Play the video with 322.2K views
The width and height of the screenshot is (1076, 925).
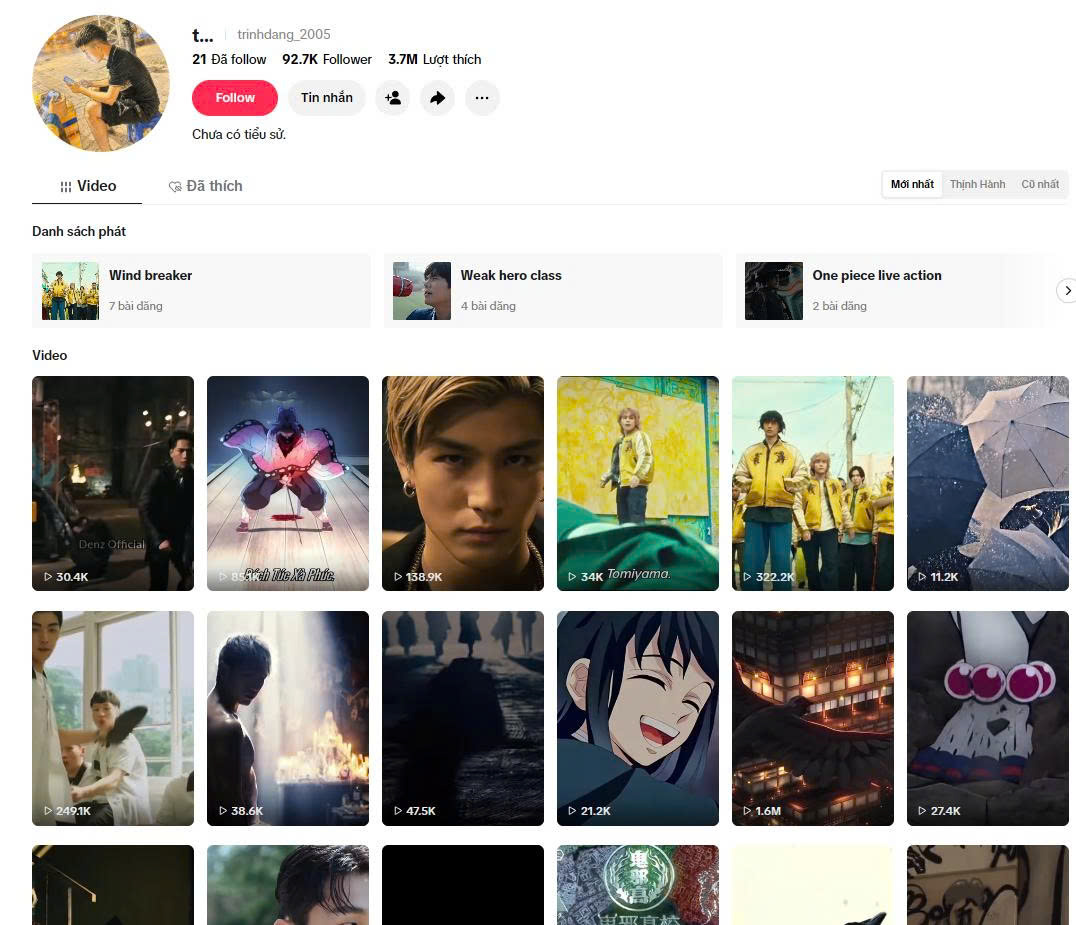click(813, 483)
